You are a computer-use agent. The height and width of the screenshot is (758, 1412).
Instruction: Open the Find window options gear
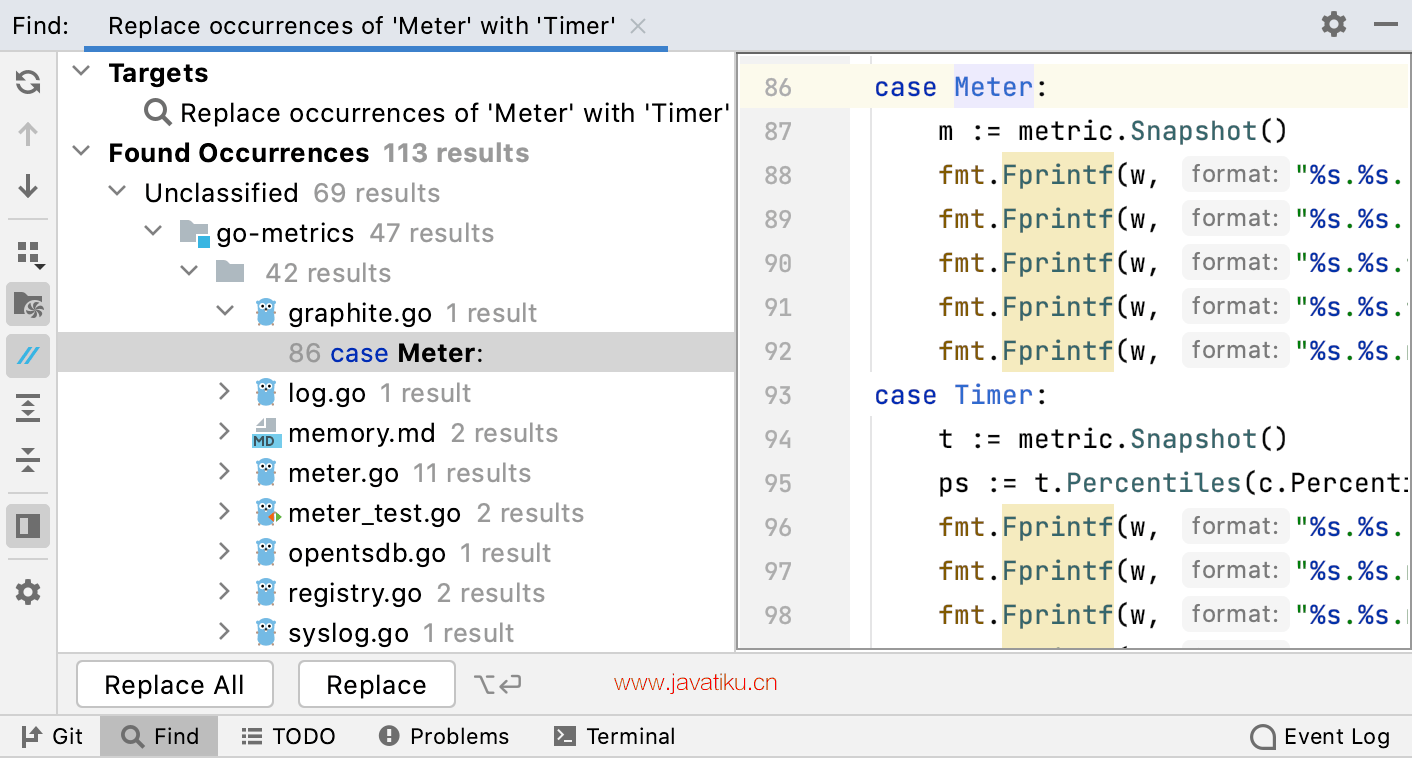(1334, 24)
